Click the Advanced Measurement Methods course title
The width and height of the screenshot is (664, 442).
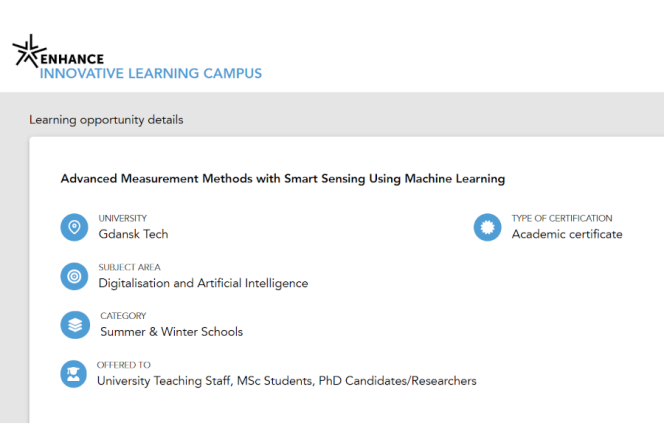(x=283, y=179)
